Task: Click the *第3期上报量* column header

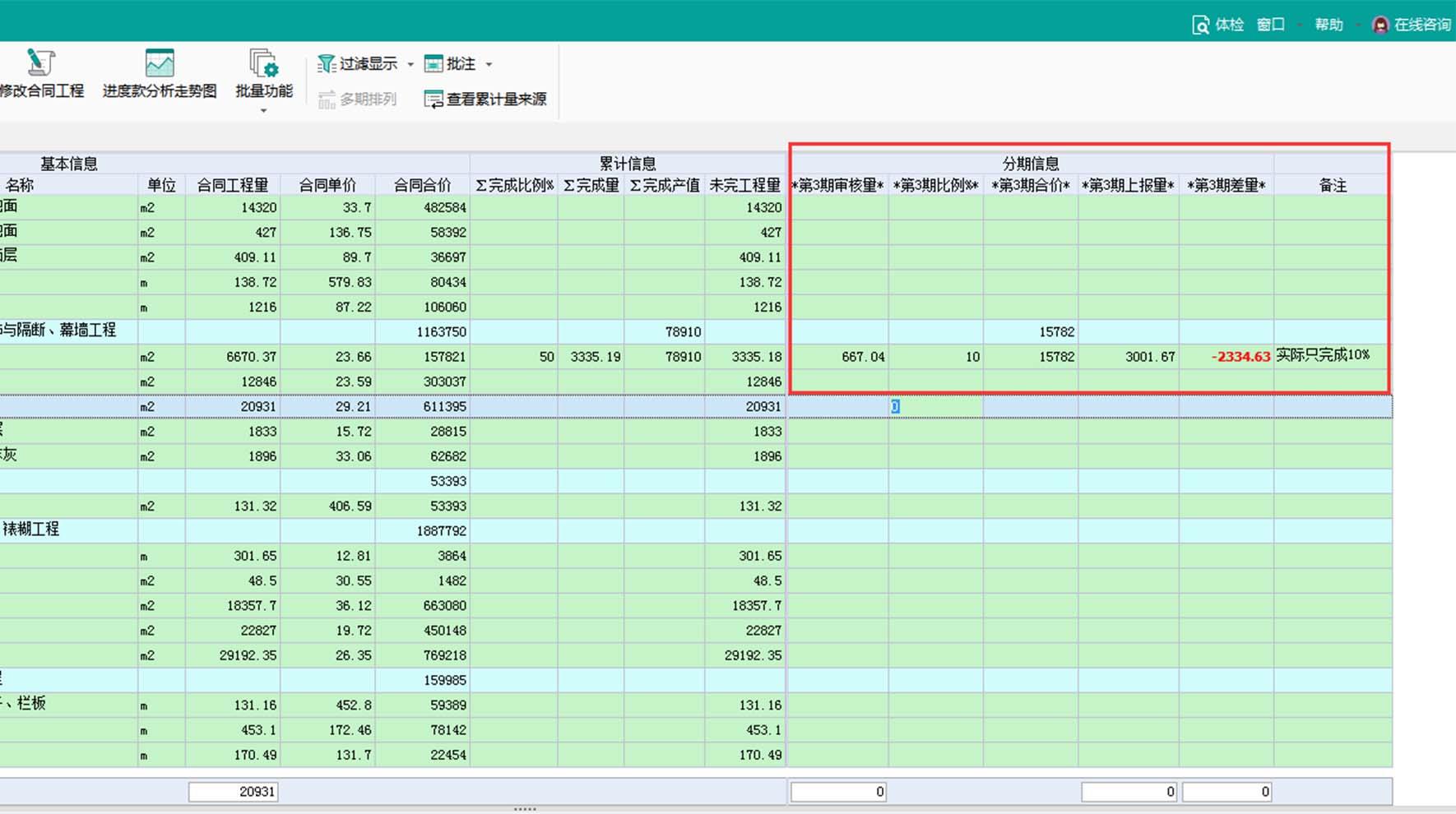Action: [1129, 185]
